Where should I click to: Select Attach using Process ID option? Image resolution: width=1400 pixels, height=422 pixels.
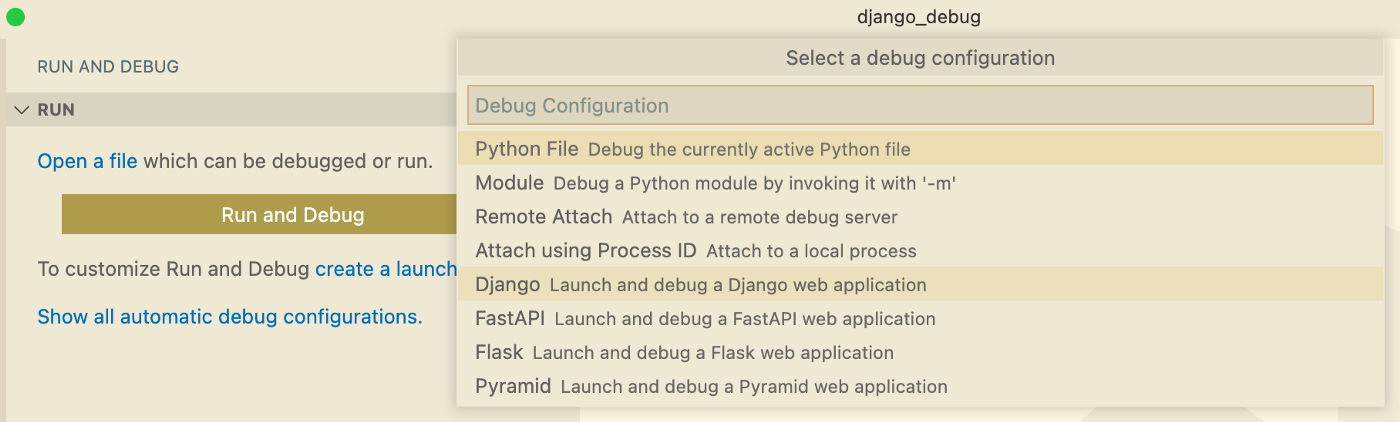(921, 251)
